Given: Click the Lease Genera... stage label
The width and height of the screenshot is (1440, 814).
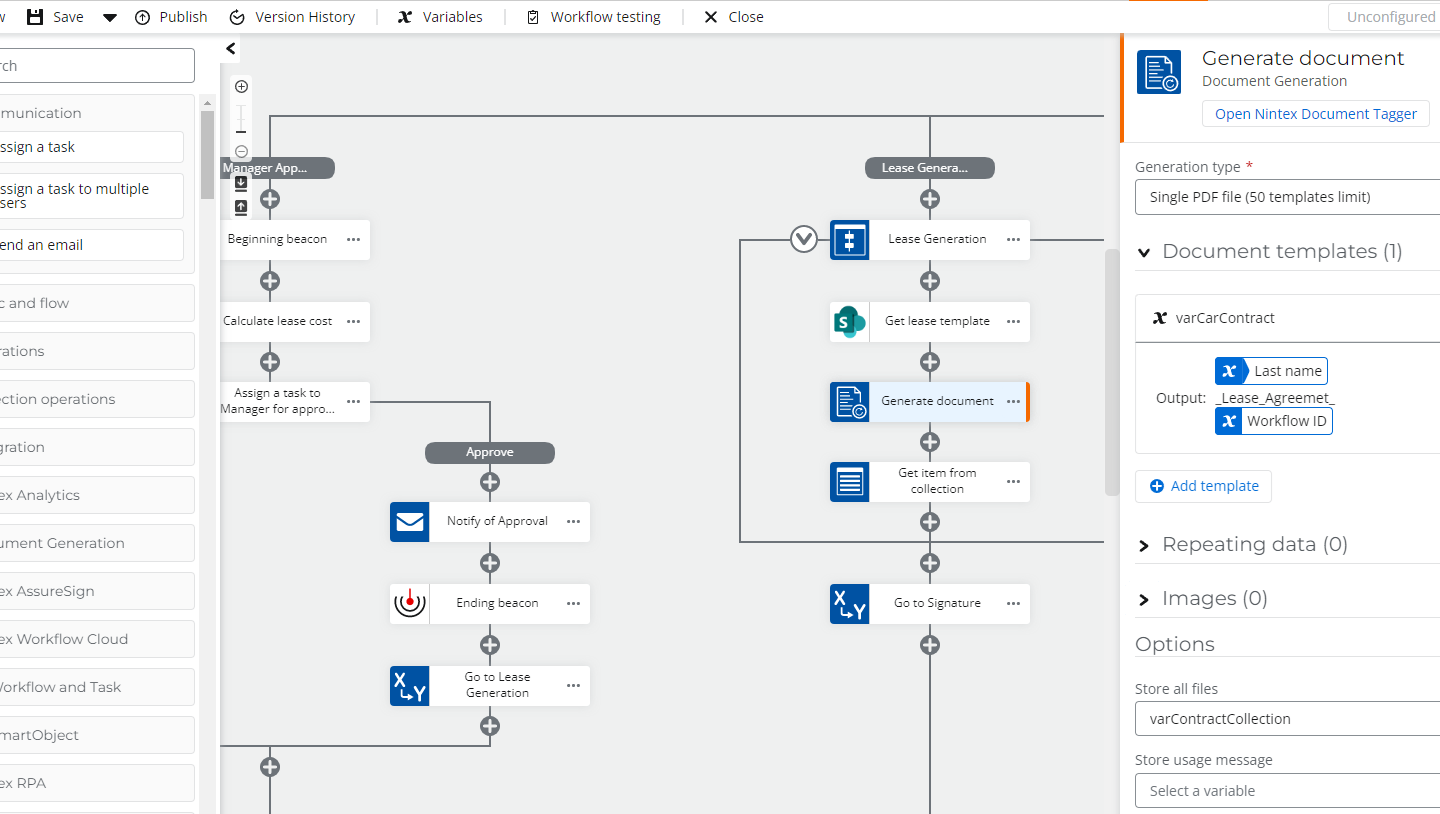Looking at the screenshot, I should [930, 168].
